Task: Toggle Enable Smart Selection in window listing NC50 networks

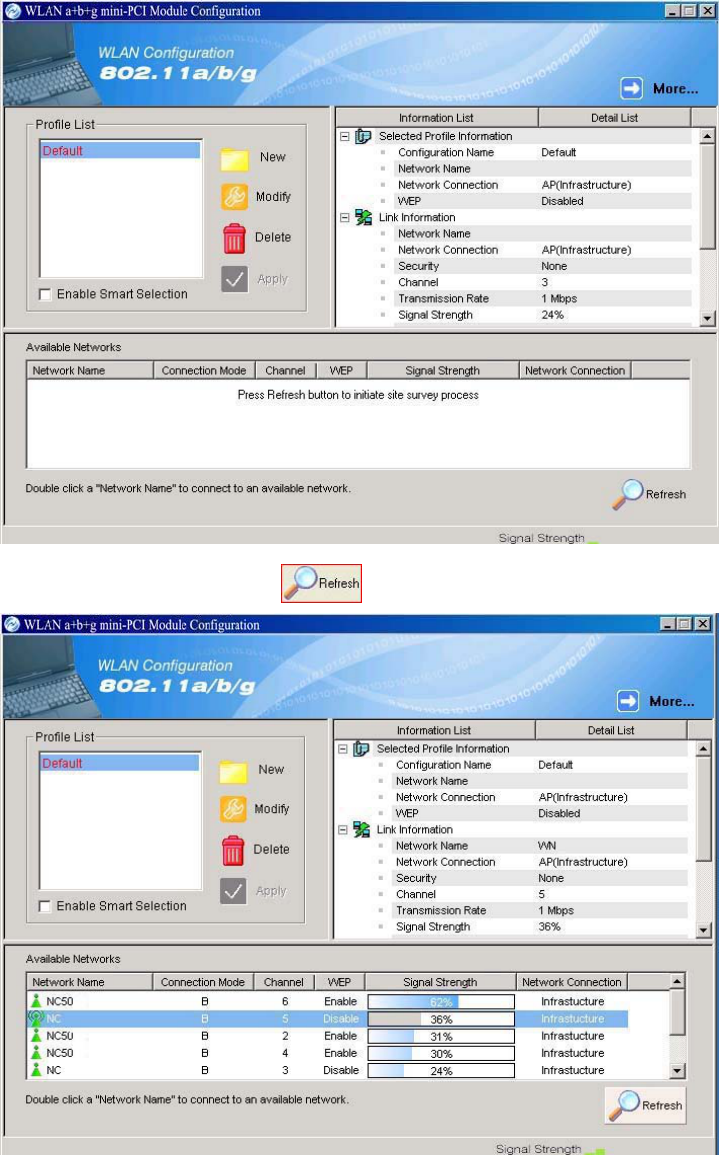Action: click(x=45, y=906)
